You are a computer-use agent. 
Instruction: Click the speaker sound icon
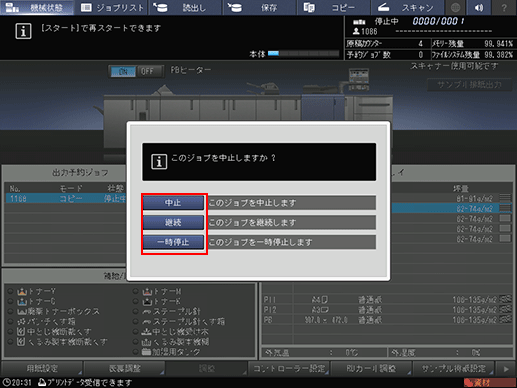479,7
